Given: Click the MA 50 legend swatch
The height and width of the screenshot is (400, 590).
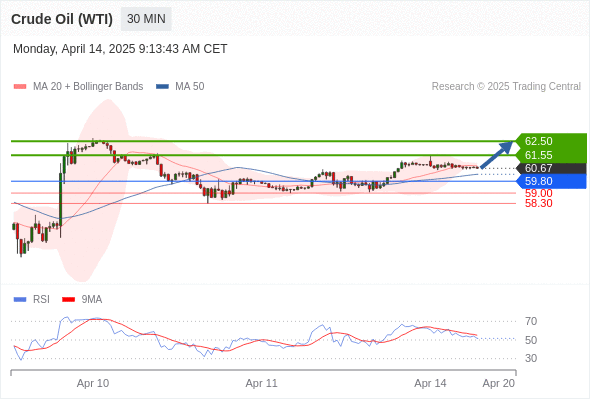Looking at the screenshot, I should tap(162, 87).
